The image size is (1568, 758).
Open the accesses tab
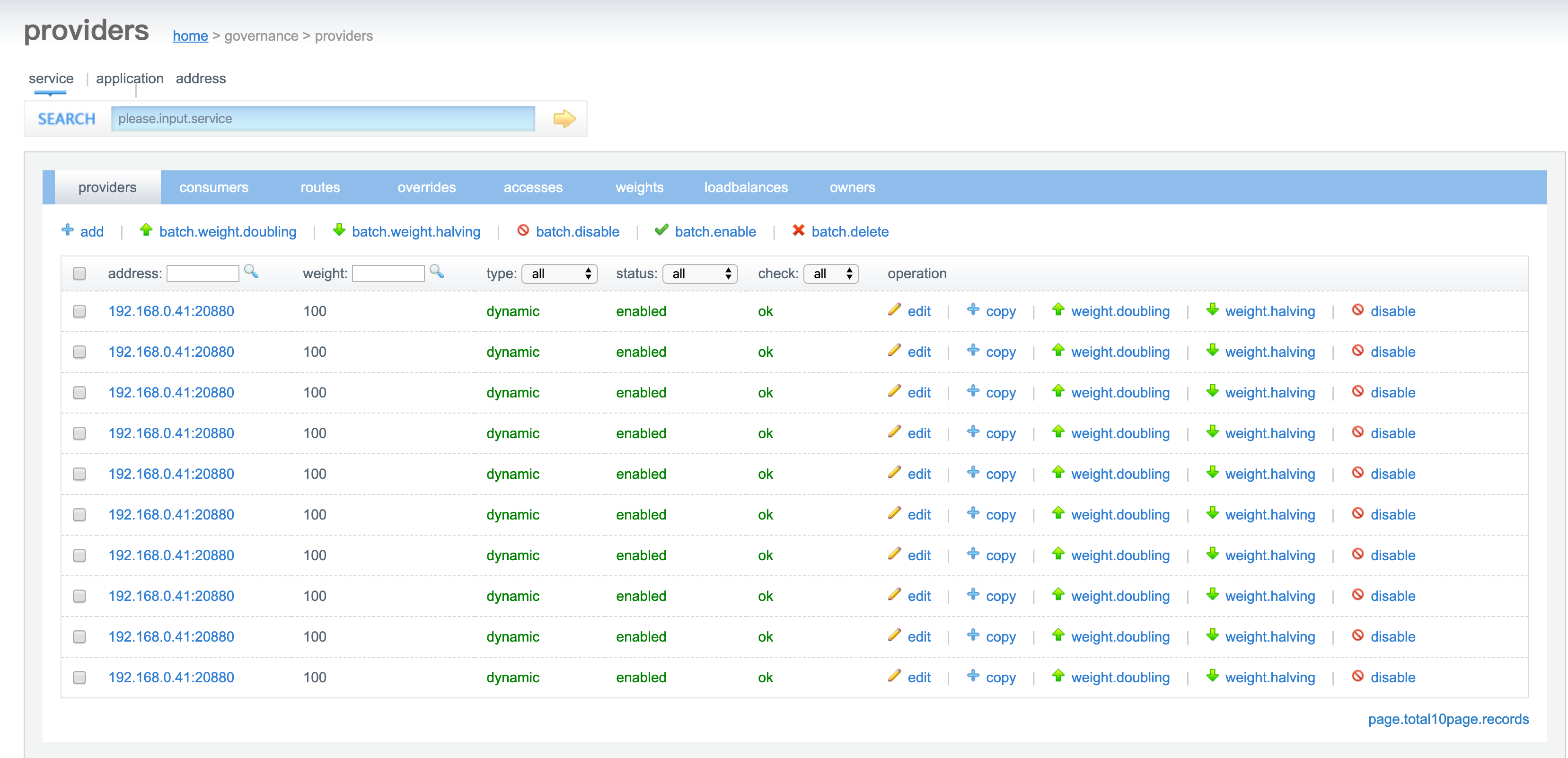tap(533, 187)
